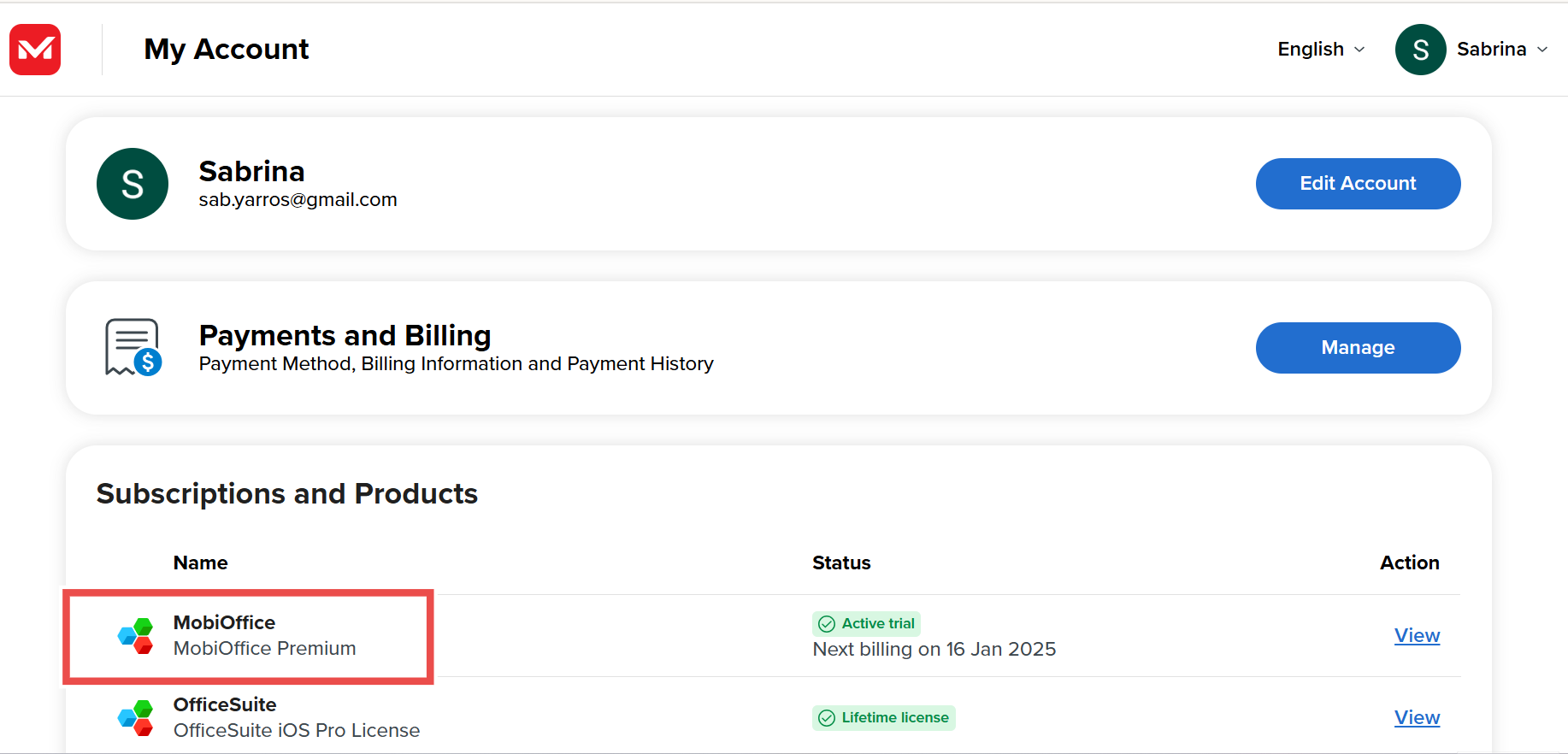Click the OfficeSuite product name
The width and height of the screenshot is (1568, 754).
pyautogui.click(x=225, y=704)
